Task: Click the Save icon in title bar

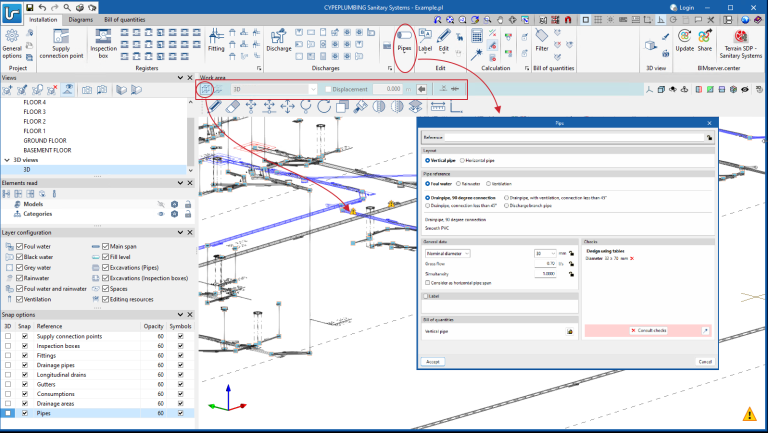Action: [29, 7]
